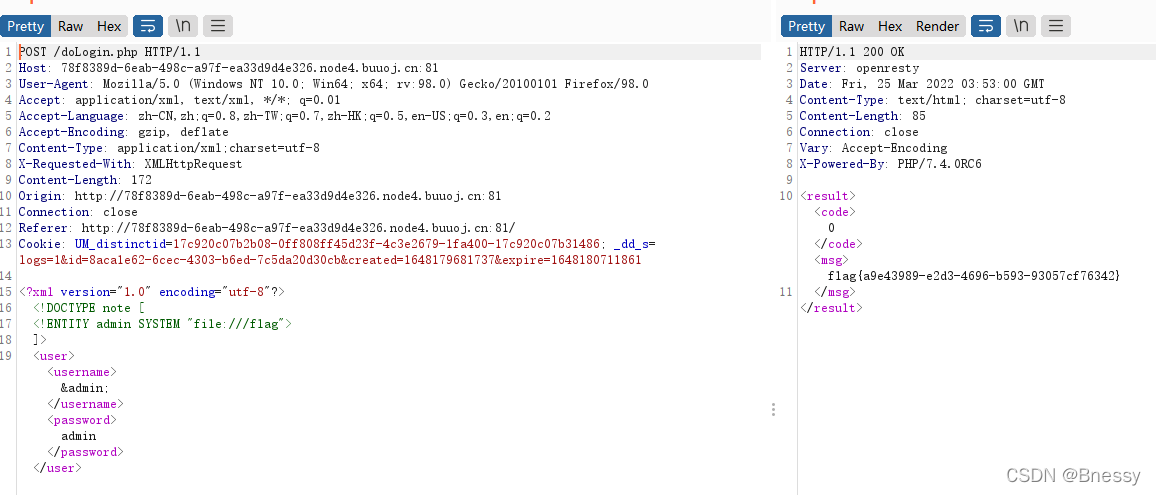Click the closing </msg> tag
1156x495 pixels.
(x=835, y=292)
